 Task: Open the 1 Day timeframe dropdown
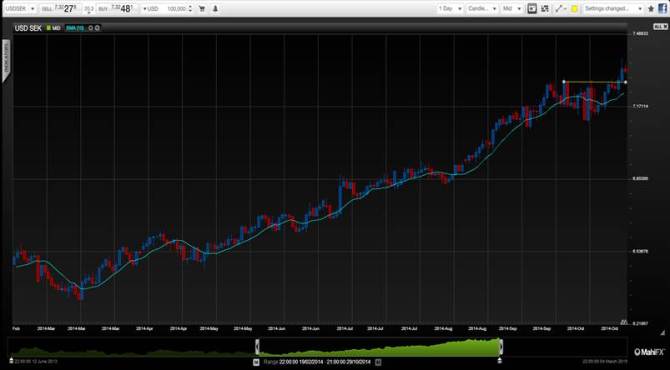point(450,9)
